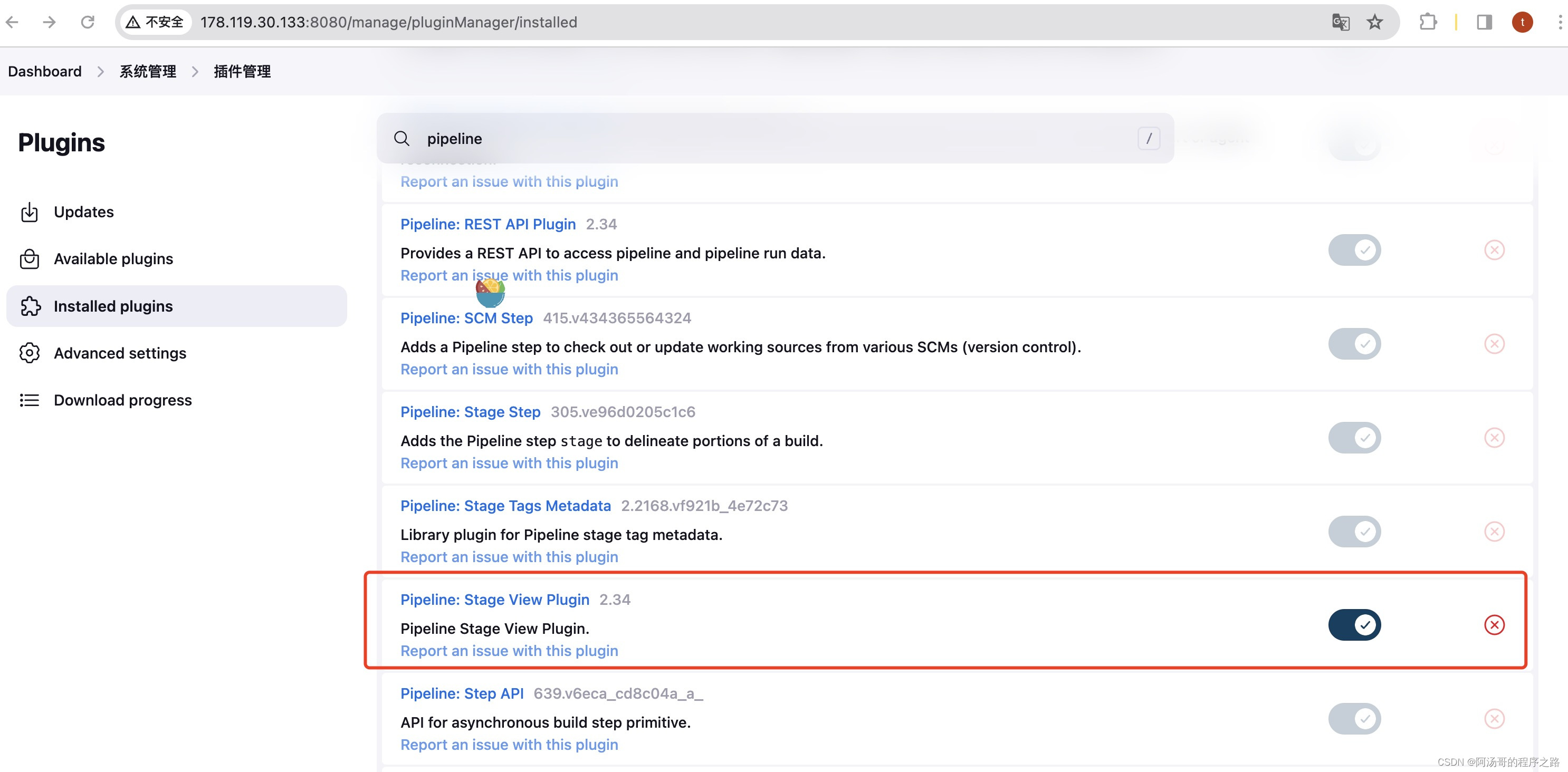The image size is (1568, 772).
Task: Expand the chevron after 系统管理 breadcrumb
Action: (195, 72)
